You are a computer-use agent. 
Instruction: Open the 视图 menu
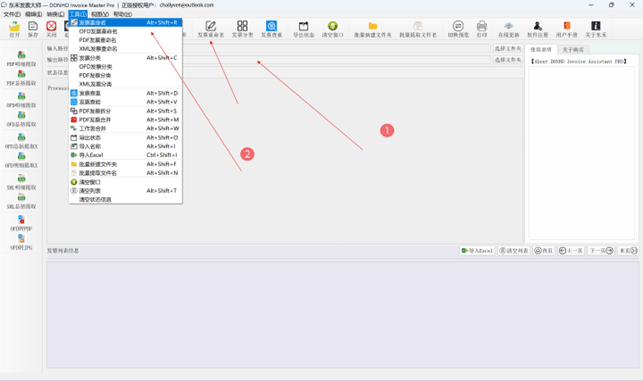(100, 14)
